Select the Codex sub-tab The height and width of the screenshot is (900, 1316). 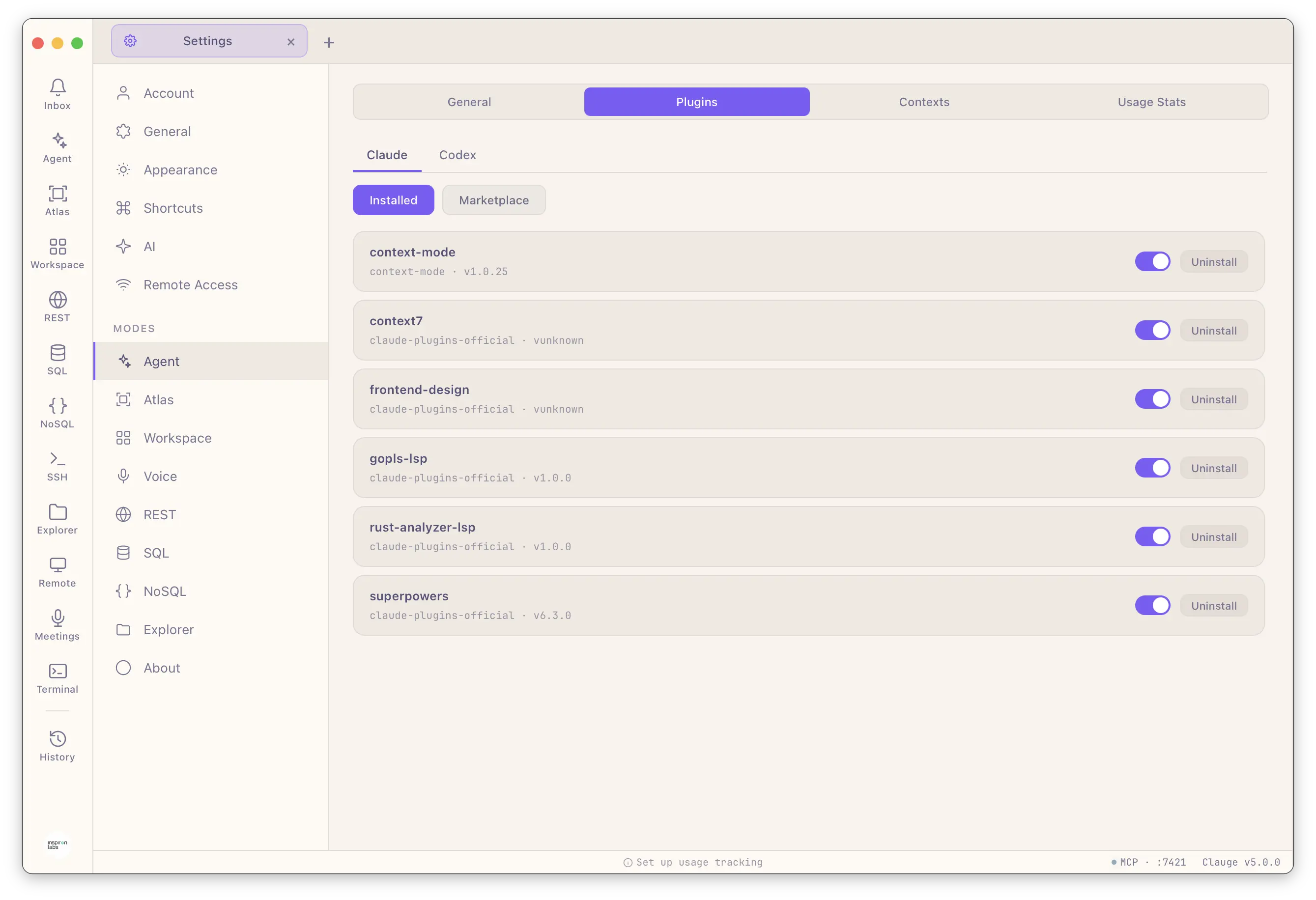pyautogui.click(x=458, y=155)
